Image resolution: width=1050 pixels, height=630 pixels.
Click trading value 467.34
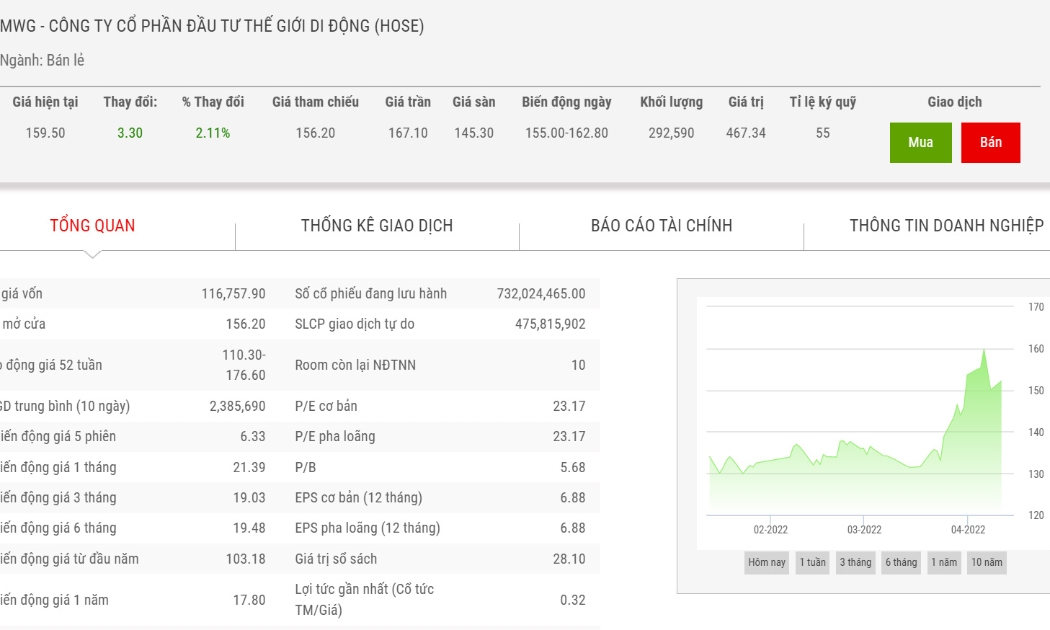click(746, 133)
